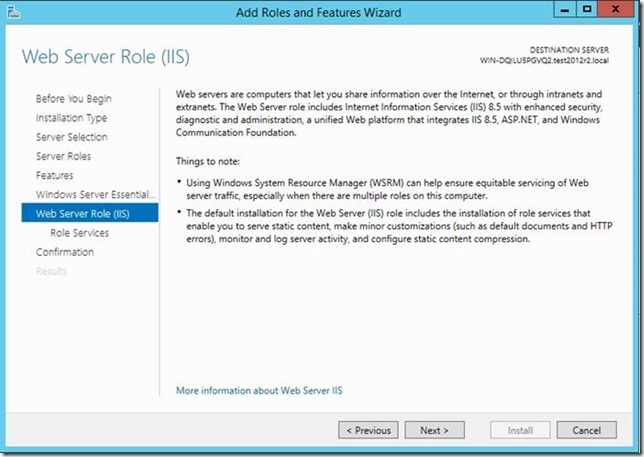
Task: Go to the Before You Begin step
Action: point(73,99)
